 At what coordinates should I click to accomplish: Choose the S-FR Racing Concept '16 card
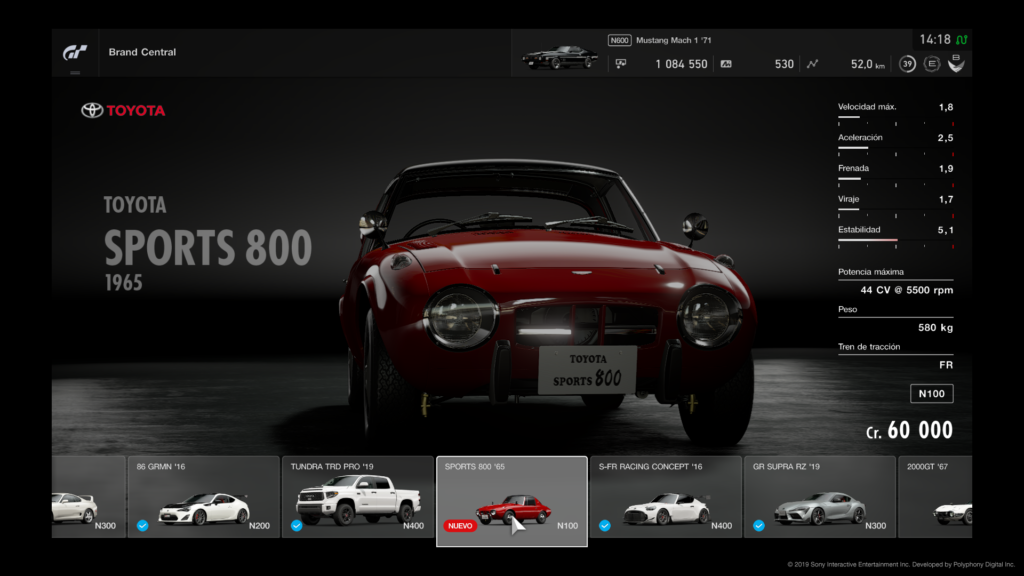point(665,497)
